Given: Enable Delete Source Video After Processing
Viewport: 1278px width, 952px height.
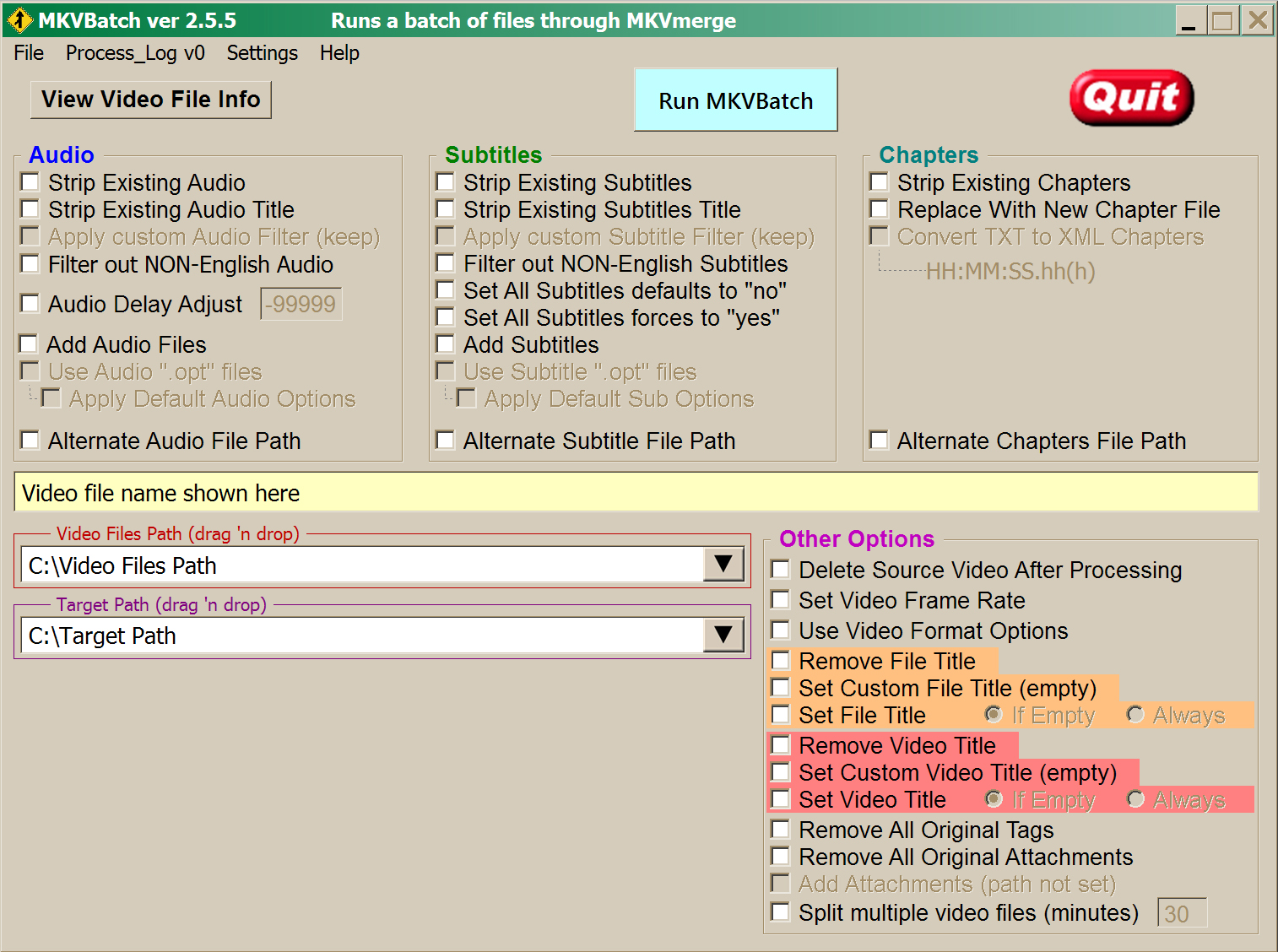Looking at the screenshot, I should coord(782,570).
